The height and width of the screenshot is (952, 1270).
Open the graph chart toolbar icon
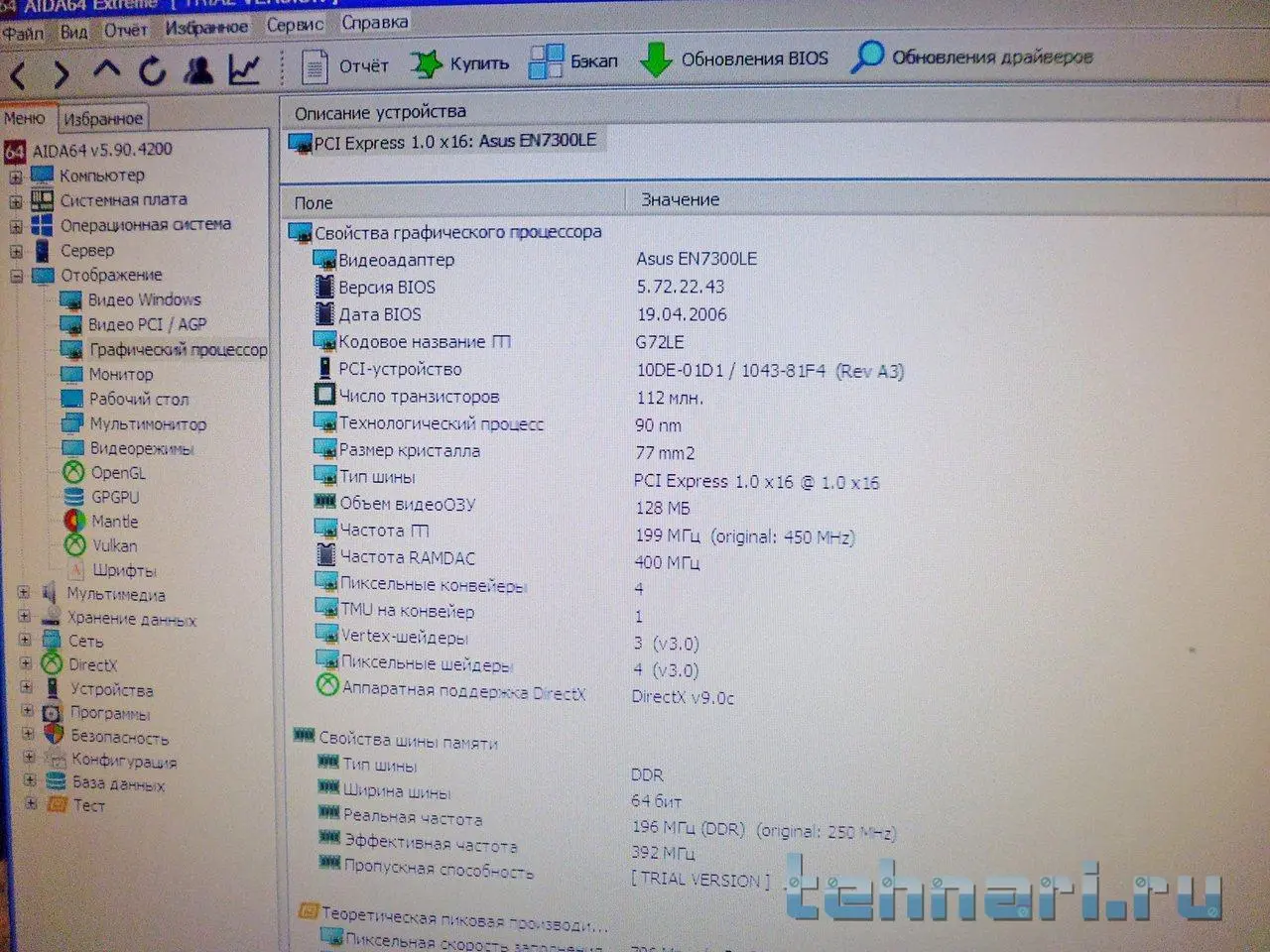244,67
